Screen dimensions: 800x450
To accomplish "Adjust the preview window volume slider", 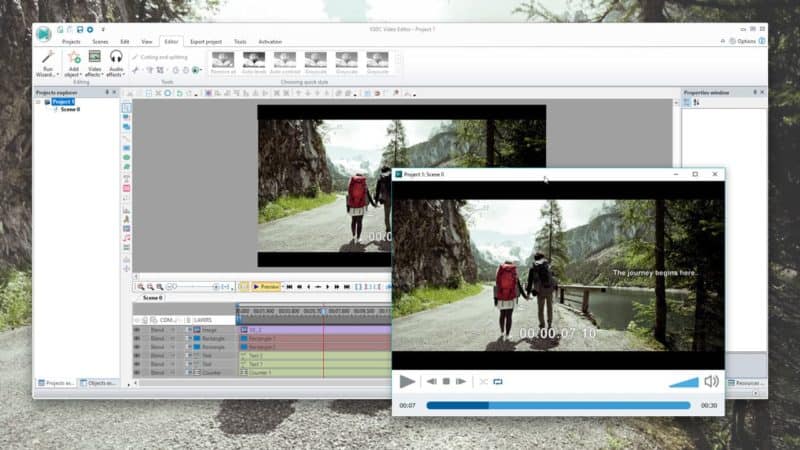I will (684, 382).
